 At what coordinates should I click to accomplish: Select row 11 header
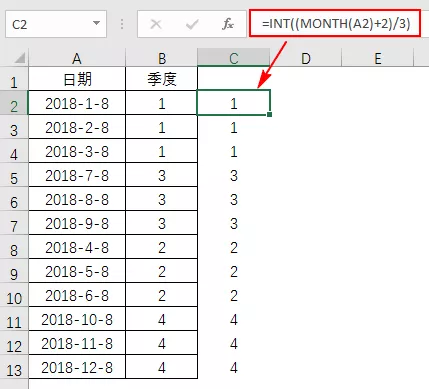click(x=14, y=319)
